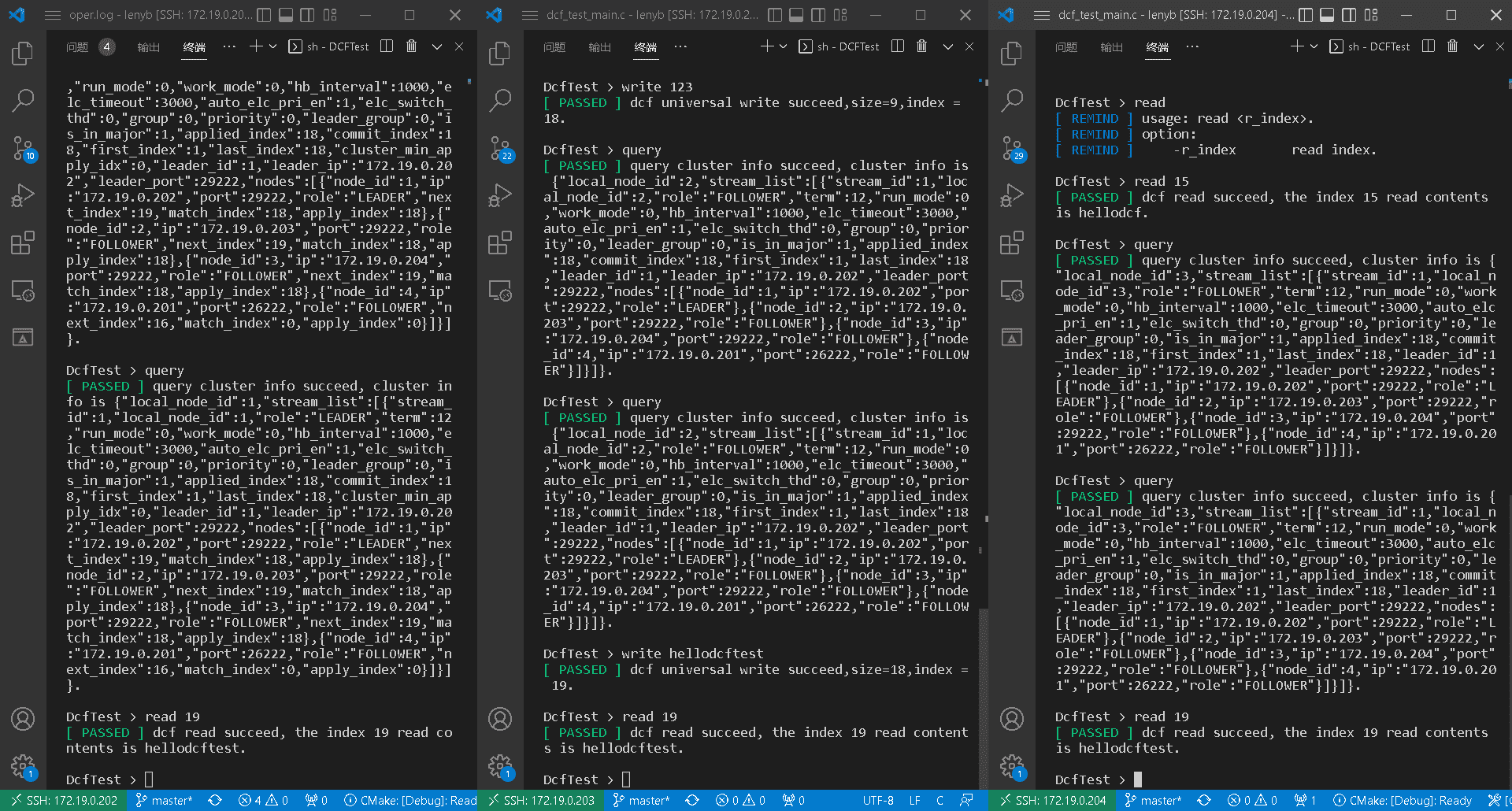Restore panel size chevron in right window
The width and height of the screenshot is (1512, 811).
click(x=1479, y=46)
